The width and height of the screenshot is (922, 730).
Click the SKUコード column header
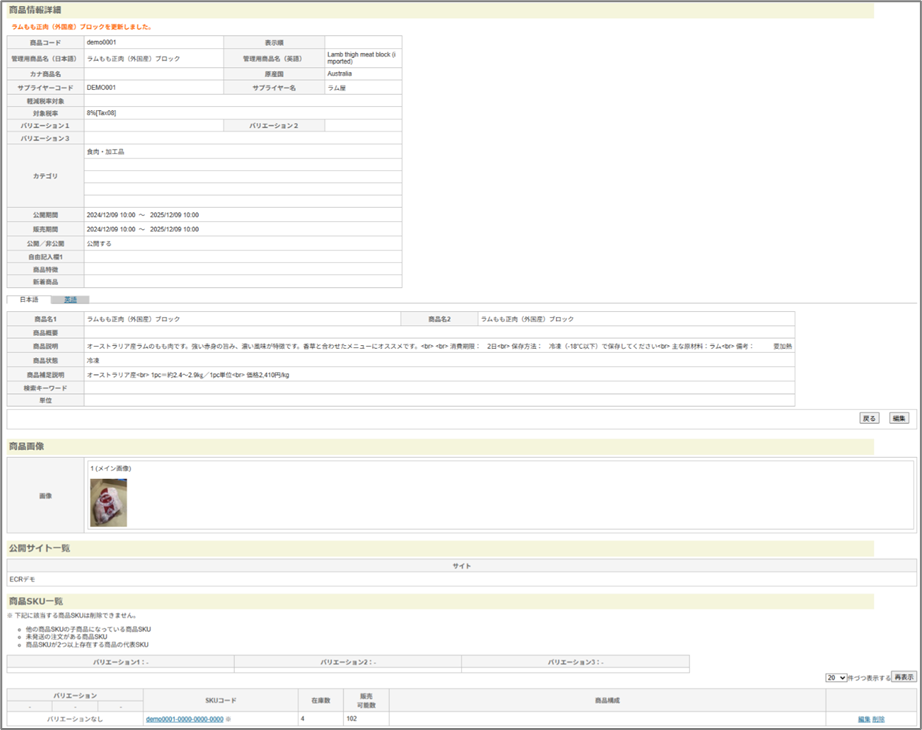pos(220,700)
